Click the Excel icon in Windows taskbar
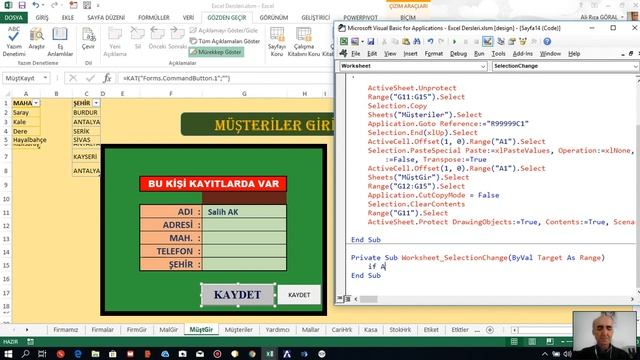The width and height of the screenshot is (640, 360). point(270,353)
